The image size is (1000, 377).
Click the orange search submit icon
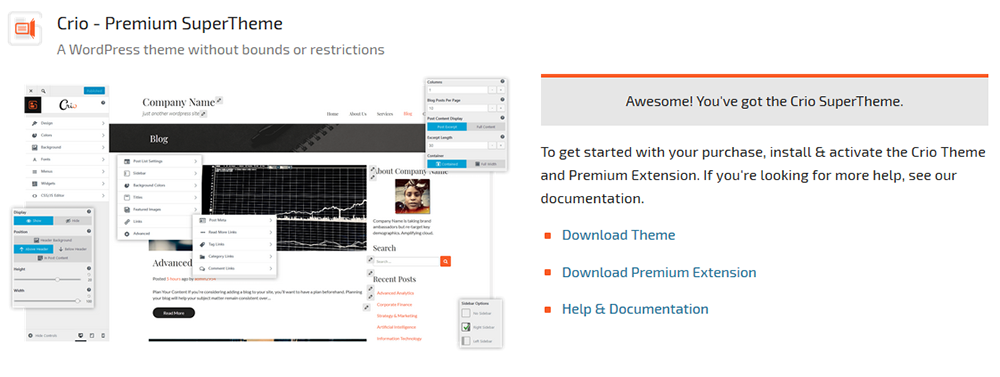(445, 262)
